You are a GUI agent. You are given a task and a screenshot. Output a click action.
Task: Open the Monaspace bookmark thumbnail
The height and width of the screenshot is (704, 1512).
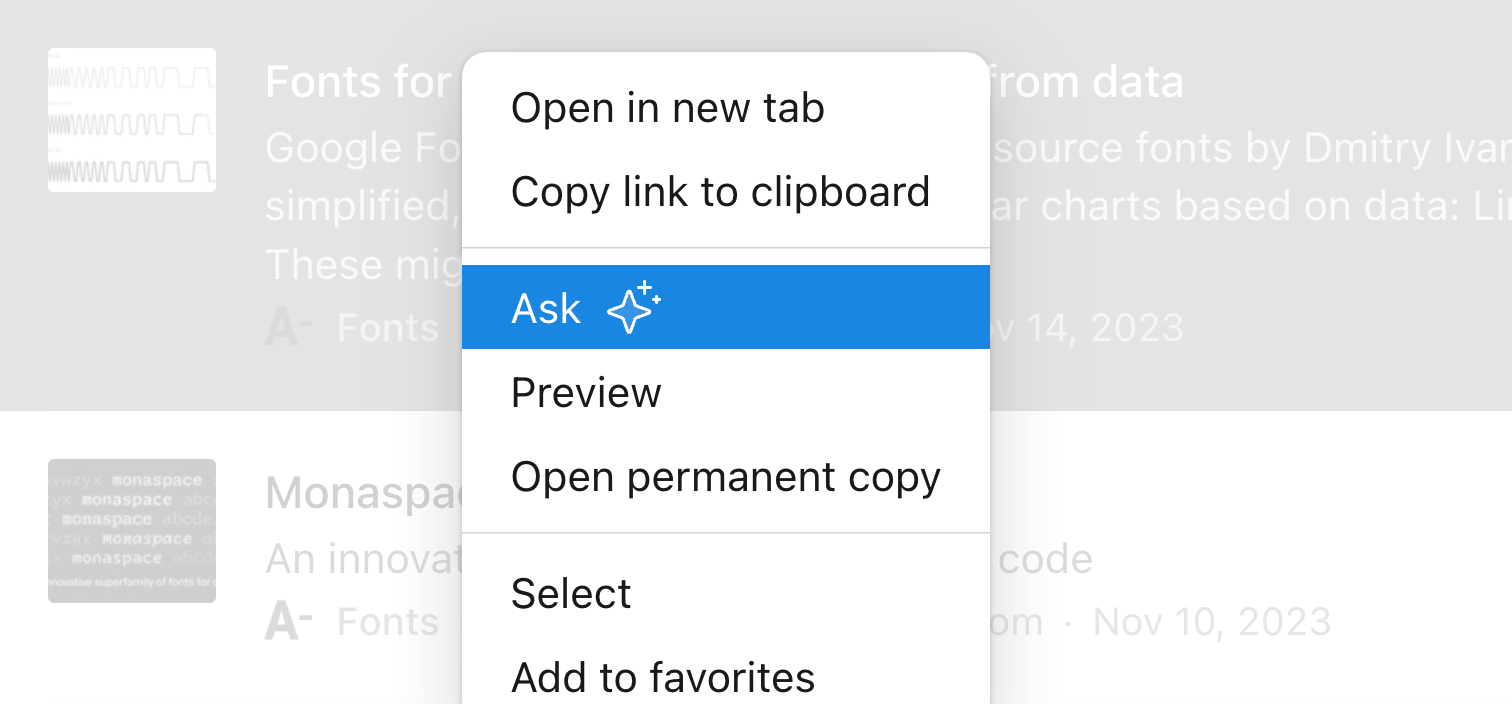pyautogui.click(x=132, y=531)
